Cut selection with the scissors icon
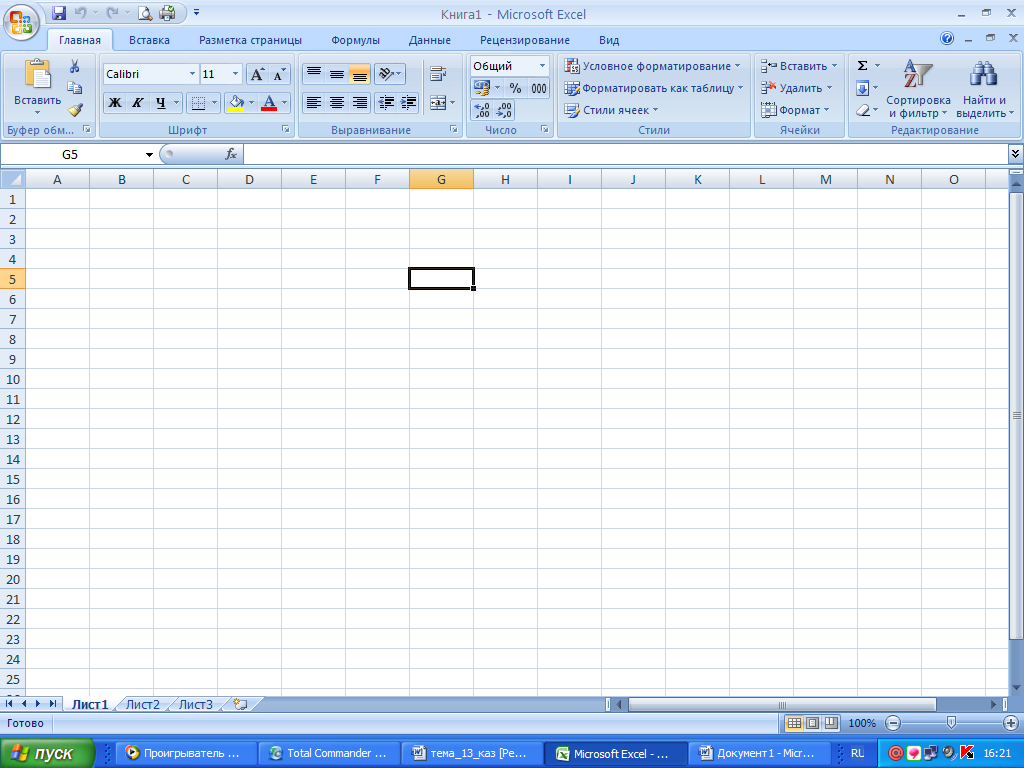 tap(74, 66)
